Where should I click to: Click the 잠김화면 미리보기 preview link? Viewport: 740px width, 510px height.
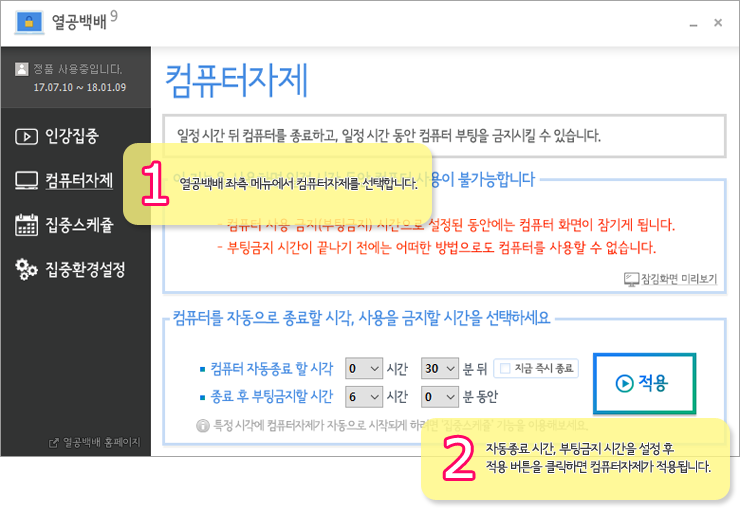point(679,279)
